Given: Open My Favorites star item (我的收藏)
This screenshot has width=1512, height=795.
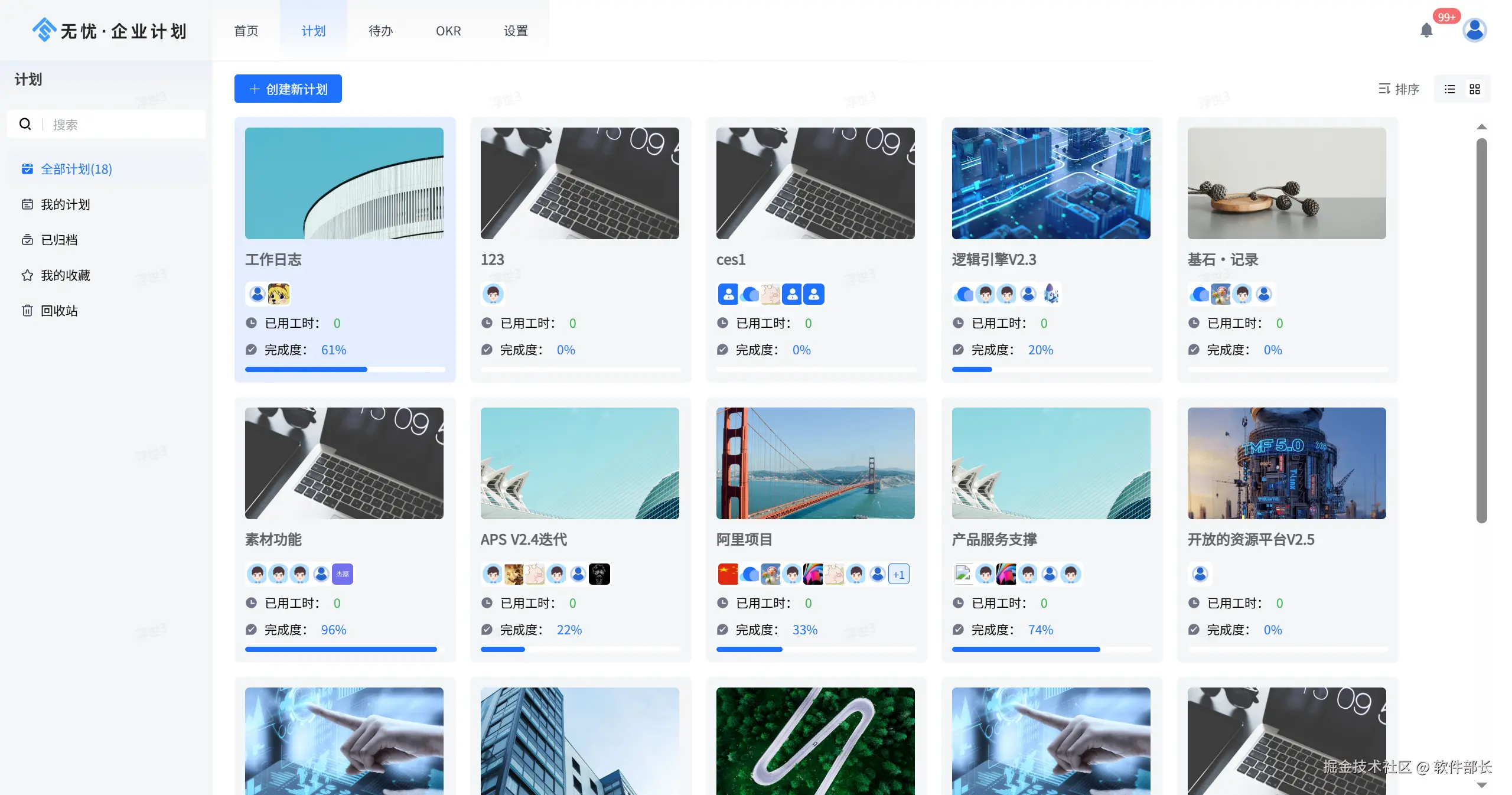Looking at the screenshot, I should click(65, 275).
